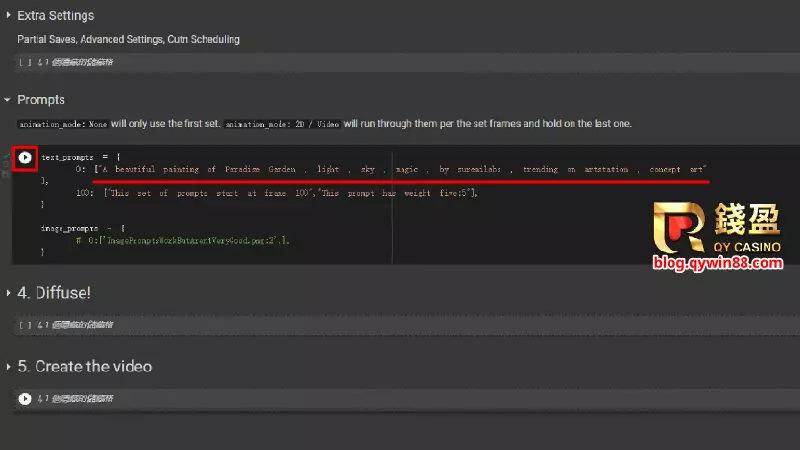Expand the Extra Settings section

tap(8, 16)
